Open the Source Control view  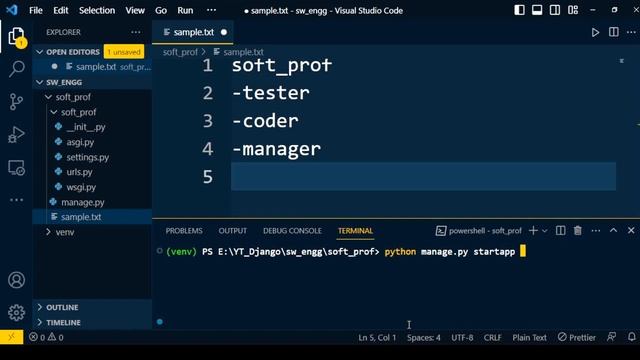click(16, 102)
